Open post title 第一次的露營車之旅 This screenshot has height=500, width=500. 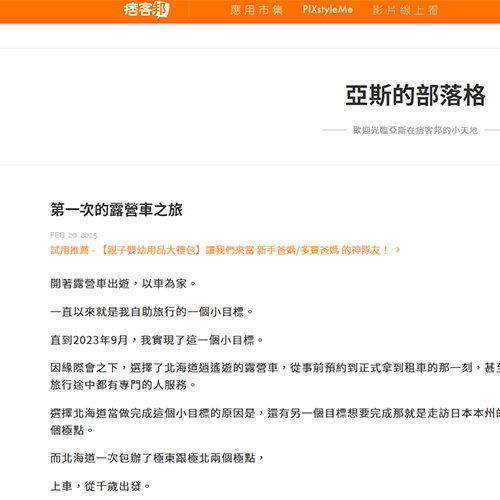116,210
